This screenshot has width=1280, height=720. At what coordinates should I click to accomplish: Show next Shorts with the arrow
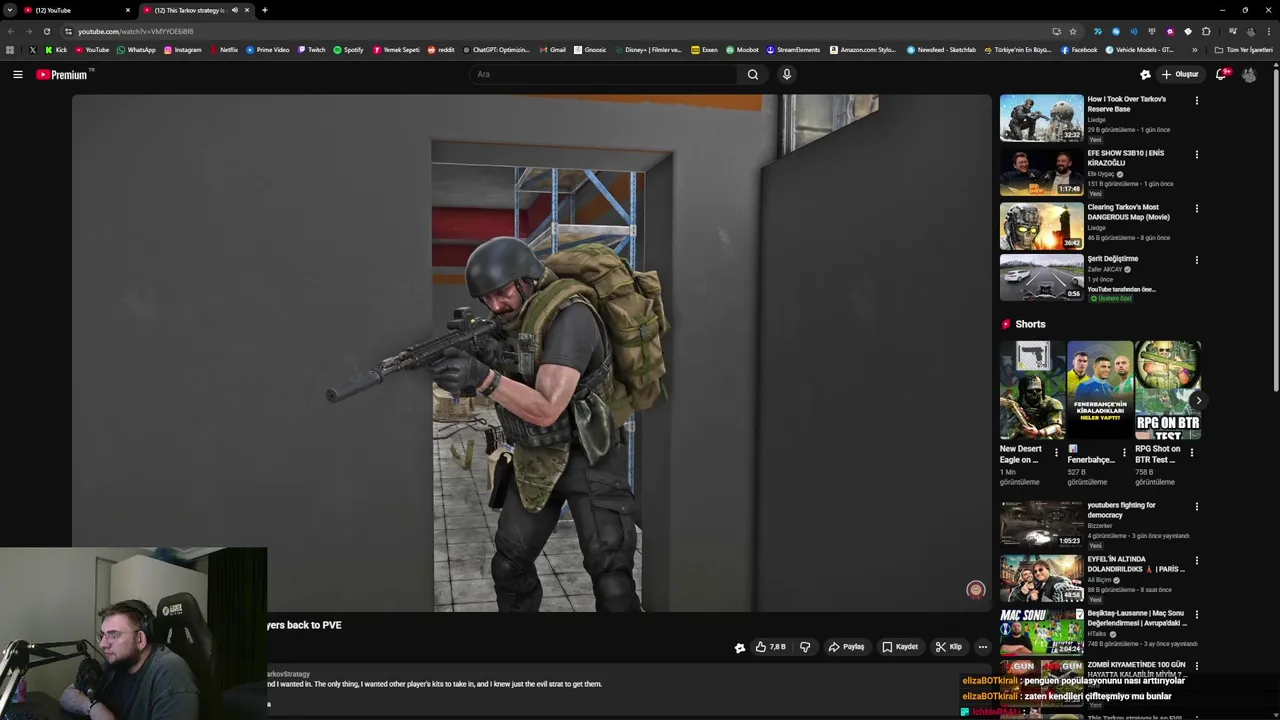pos(1198,401)
